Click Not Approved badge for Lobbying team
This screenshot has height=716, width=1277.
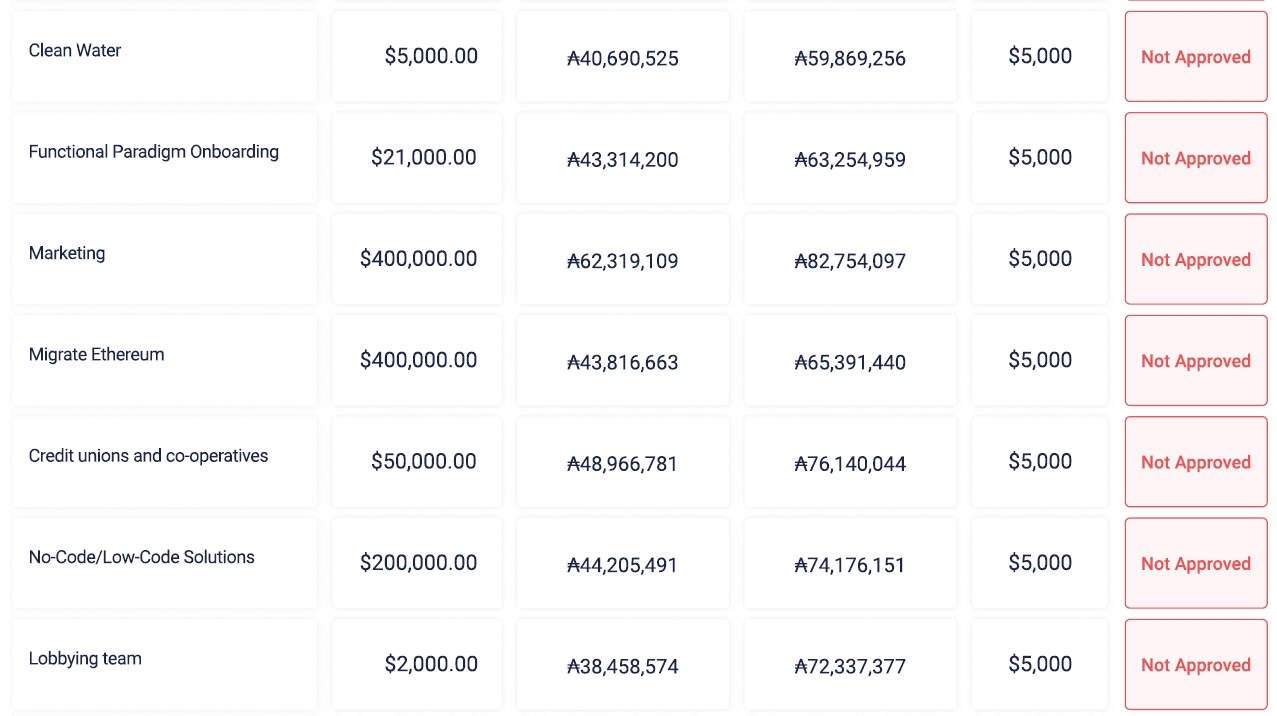tap(1195, 665)
